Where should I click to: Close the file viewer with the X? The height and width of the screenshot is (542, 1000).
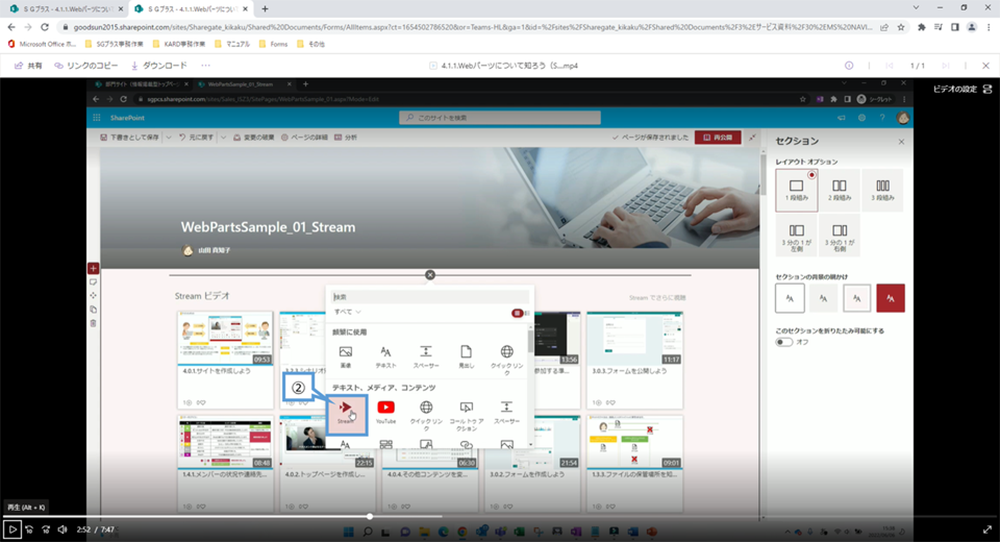coord(986,66)
